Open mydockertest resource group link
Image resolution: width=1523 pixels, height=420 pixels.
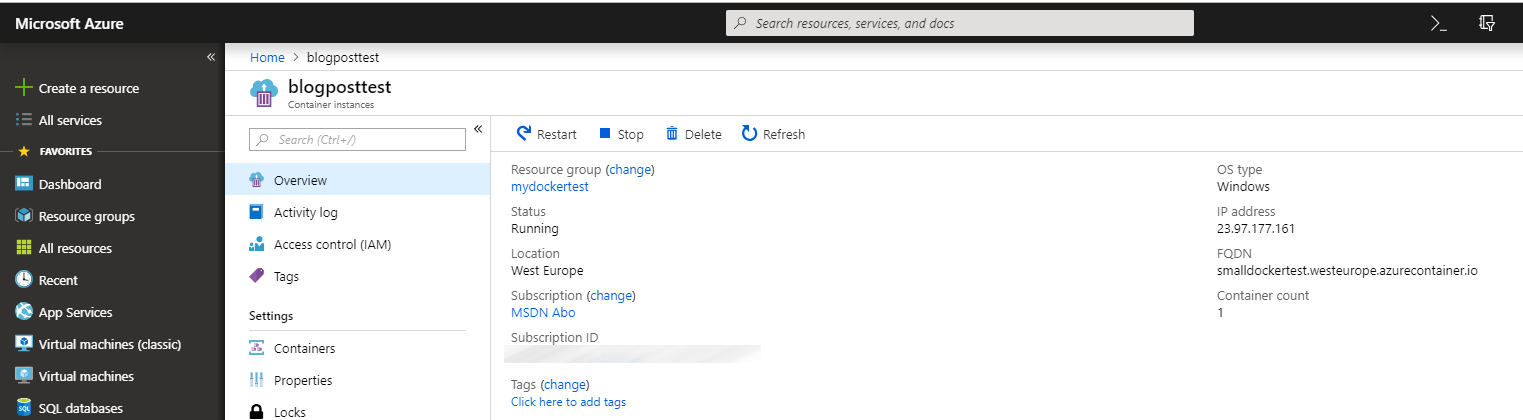pos(550,186)
